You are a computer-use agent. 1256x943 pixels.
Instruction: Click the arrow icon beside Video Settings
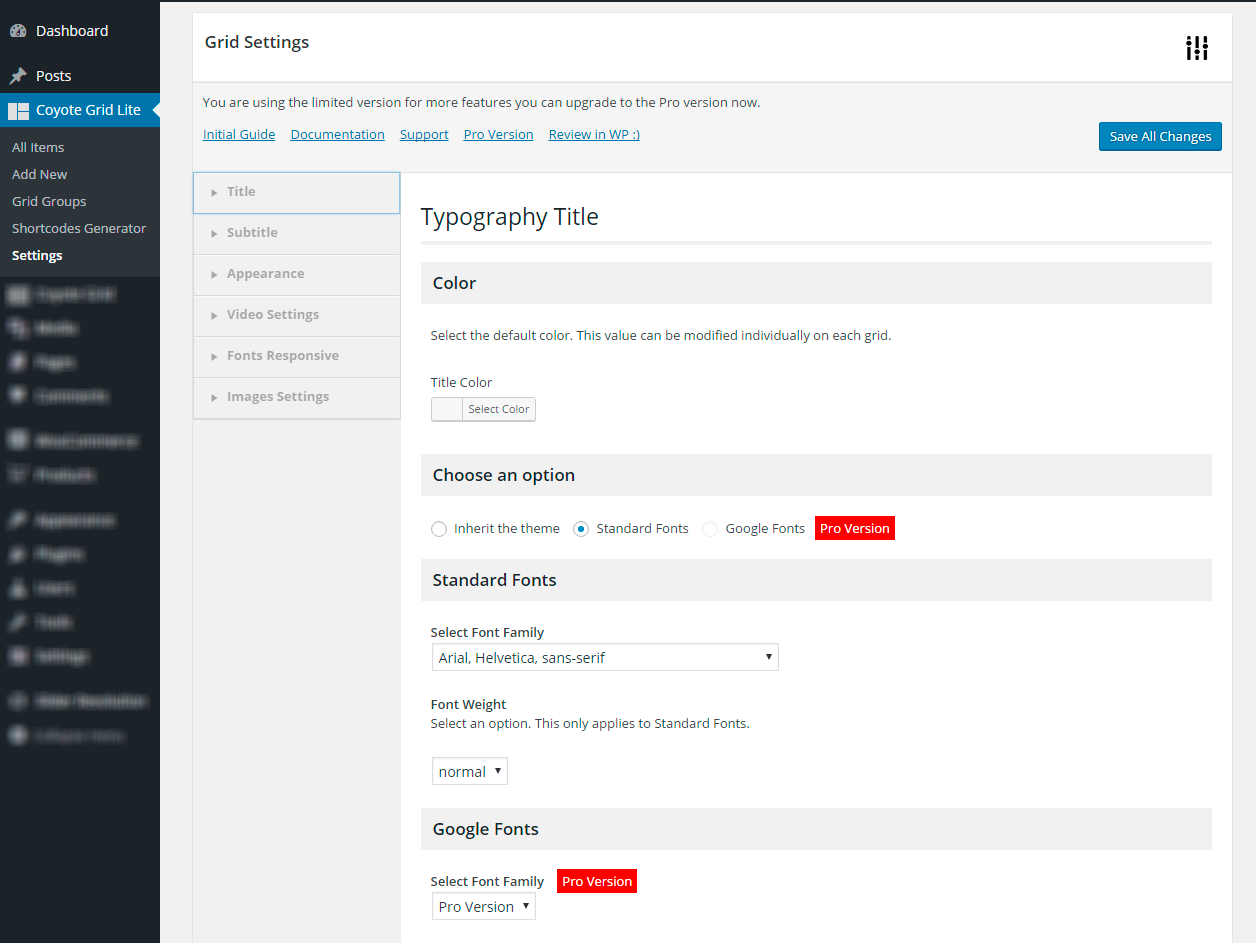[x=214, y=315]
